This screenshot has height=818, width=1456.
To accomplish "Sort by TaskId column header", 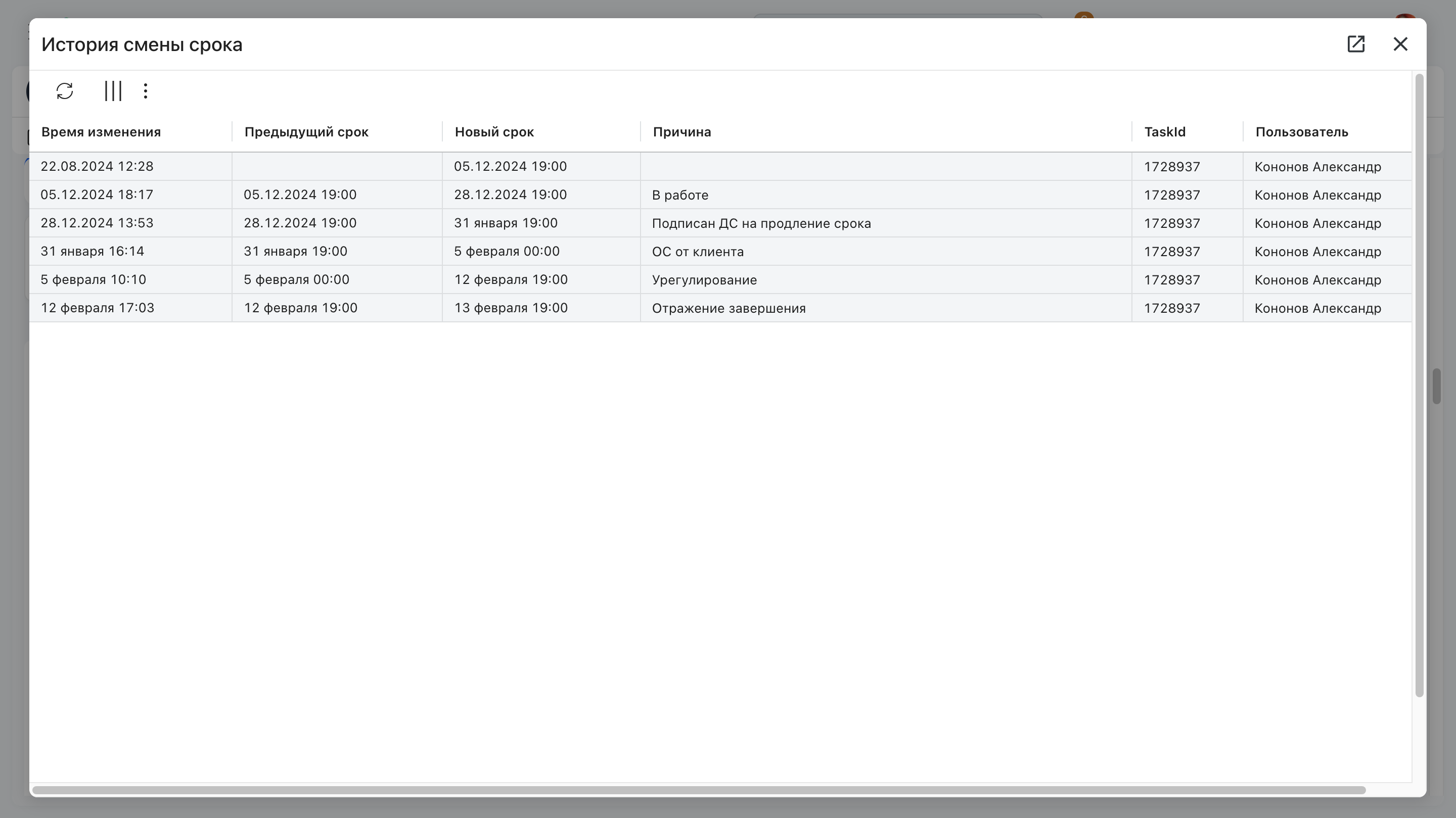I will 1165,132.
